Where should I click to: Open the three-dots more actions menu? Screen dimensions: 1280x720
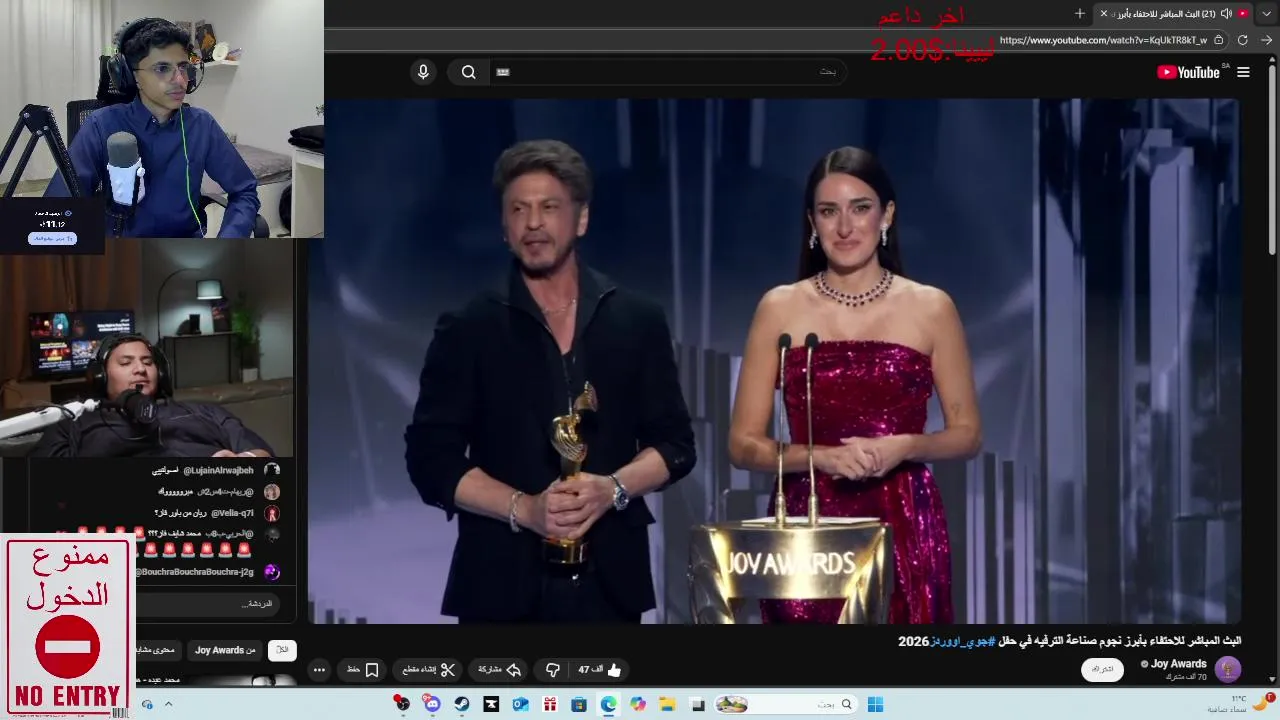coord(319,670)
